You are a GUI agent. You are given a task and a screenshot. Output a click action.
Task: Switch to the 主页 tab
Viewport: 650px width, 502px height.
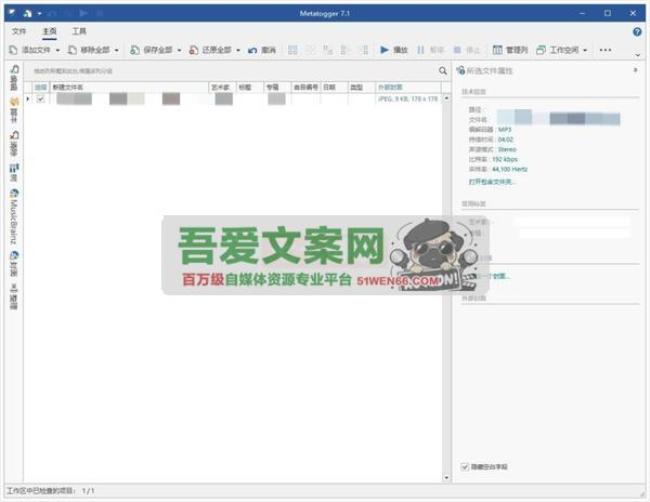coord(49,31)
